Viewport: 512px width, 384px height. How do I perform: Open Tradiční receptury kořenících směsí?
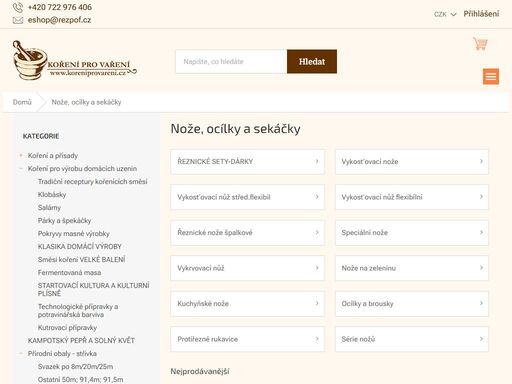[92, 182]
